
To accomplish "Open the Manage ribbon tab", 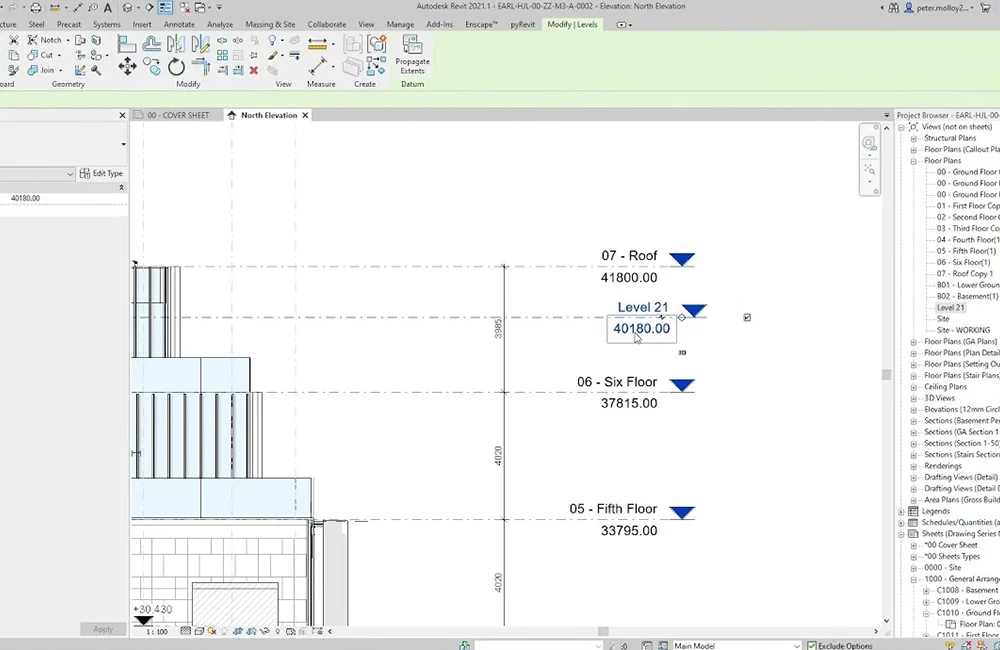I will tap(401, 24).
